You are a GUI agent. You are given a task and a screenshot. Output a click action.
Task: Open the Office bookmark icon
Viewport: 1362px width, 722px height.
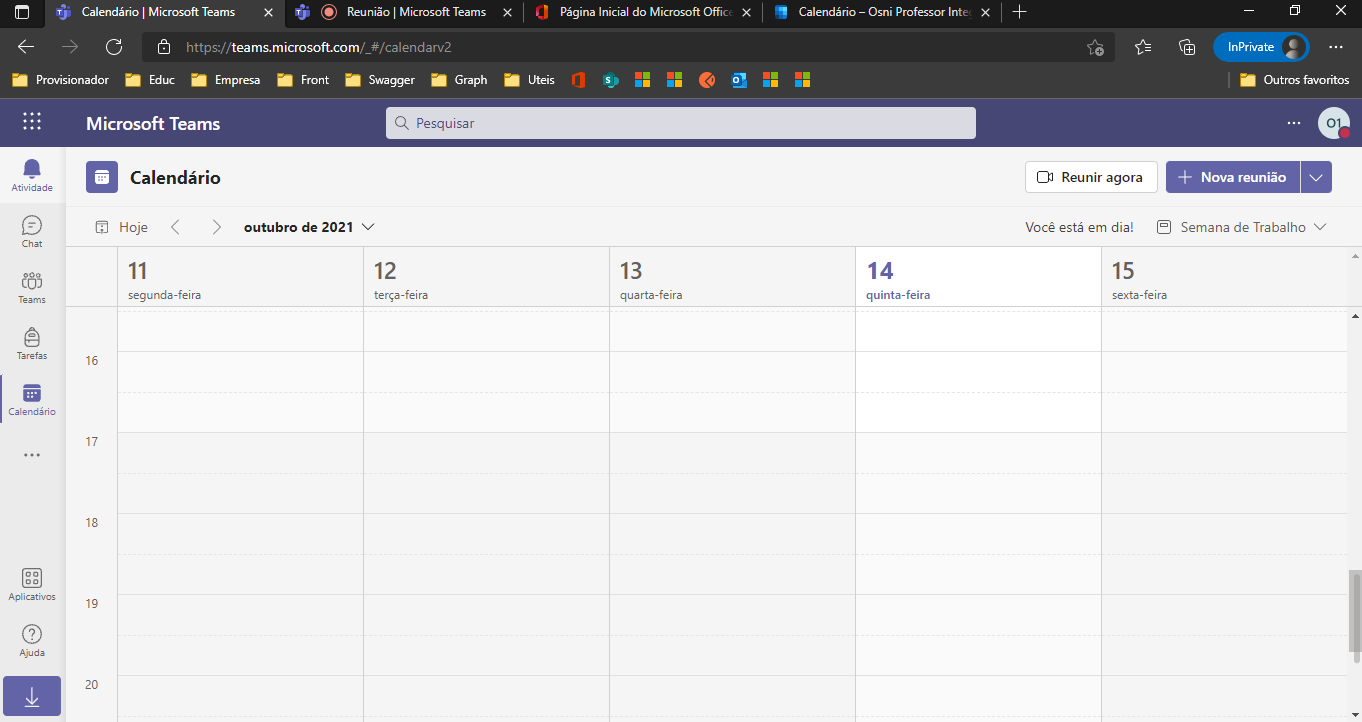pos(578,80)
